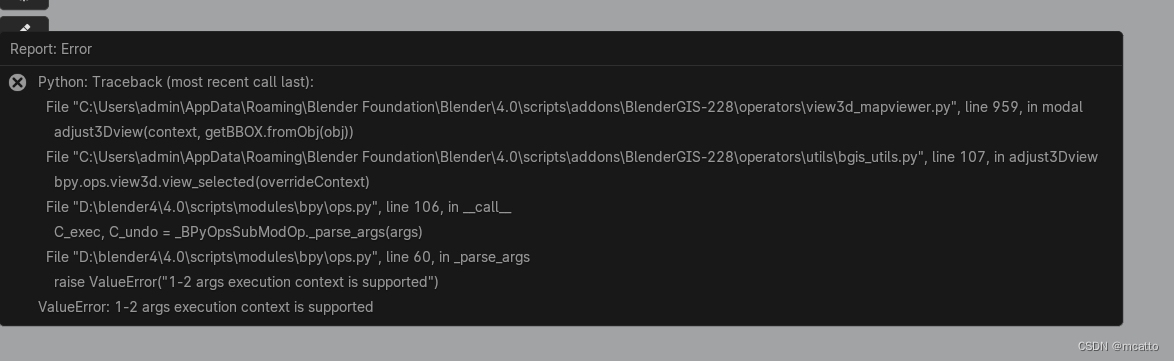
Task: Click the 'Report: Error' header
Action: pyautogui.click(x=51, y=49)
